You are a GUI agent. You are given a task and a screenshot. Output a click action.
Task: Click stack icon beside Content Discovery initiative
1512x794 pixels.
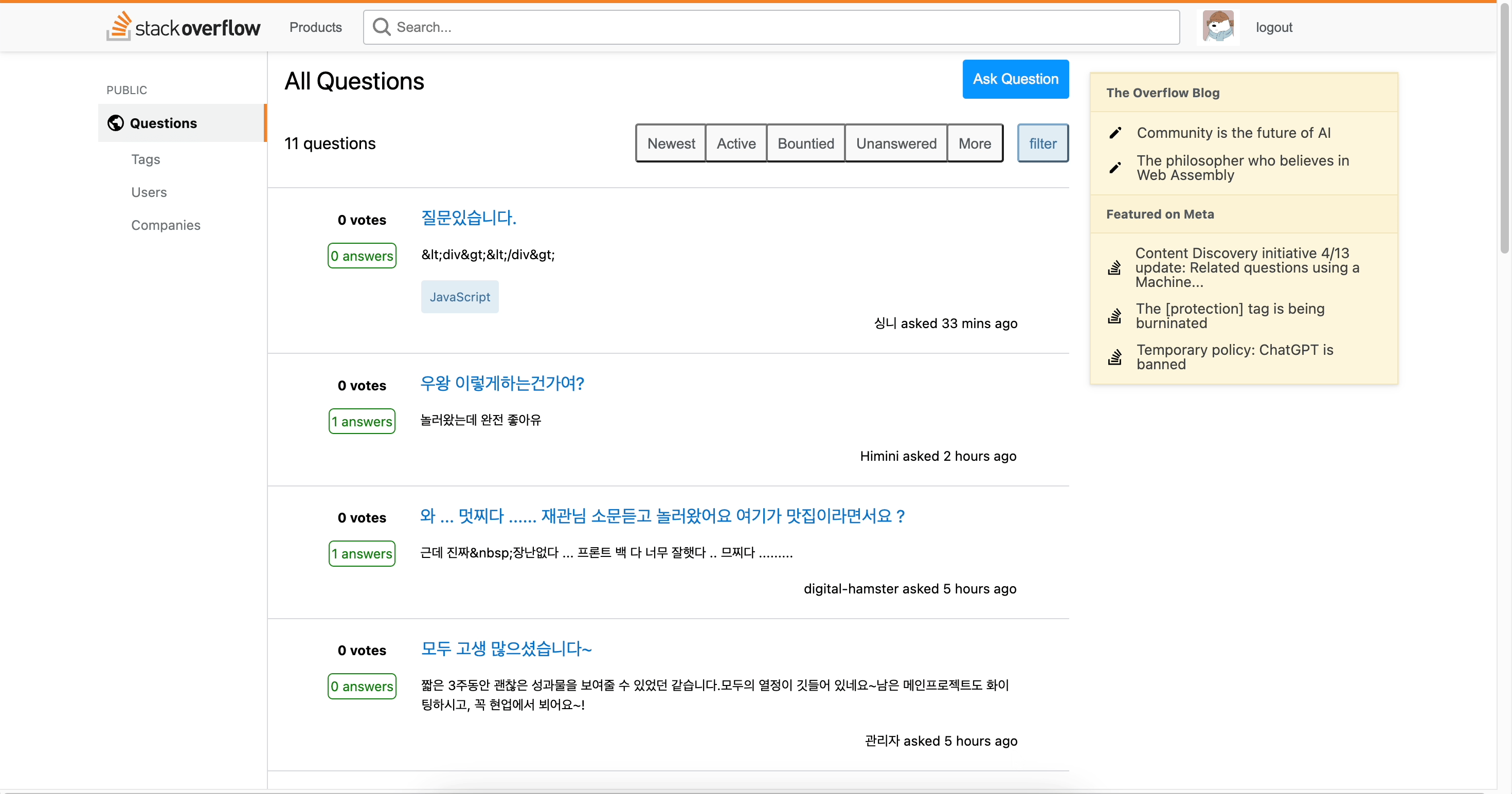click(1114, 267)
